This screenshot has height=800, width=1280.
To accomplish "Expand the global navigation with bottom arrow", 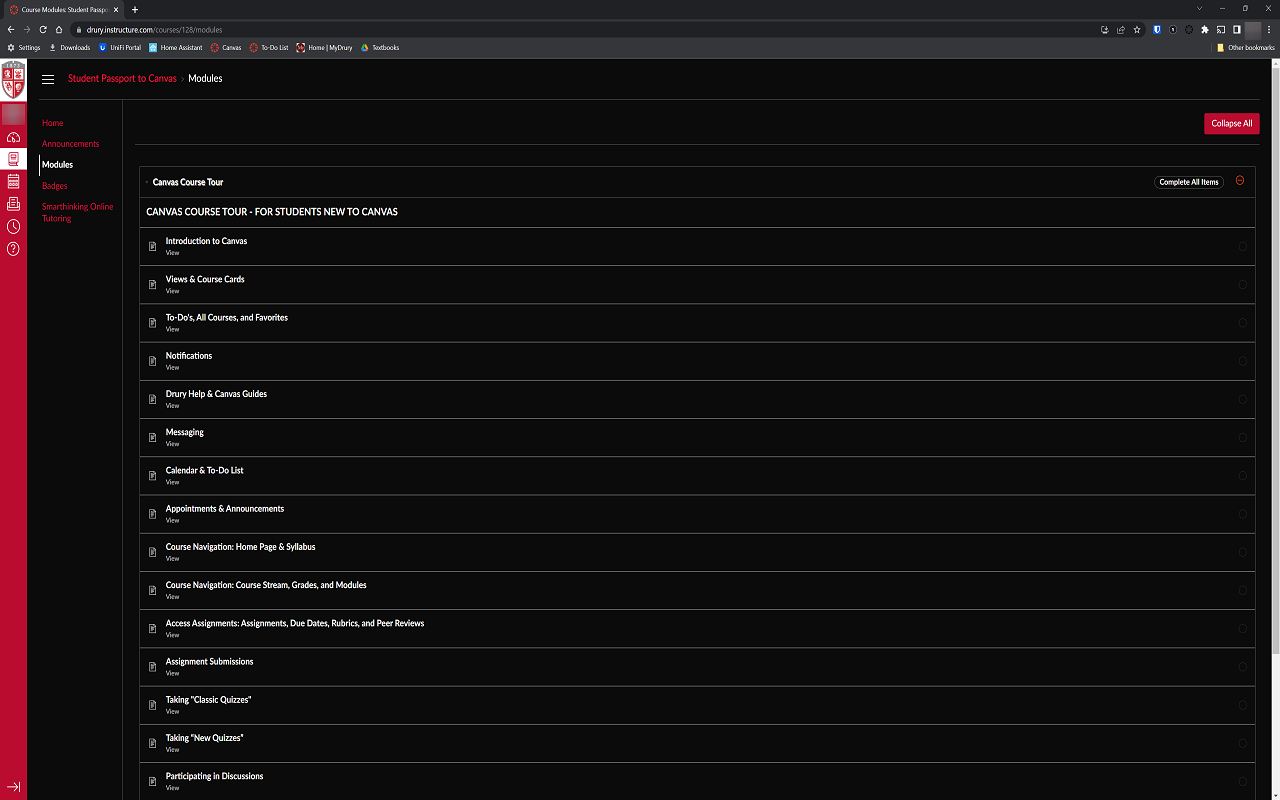I will [13, 787].
